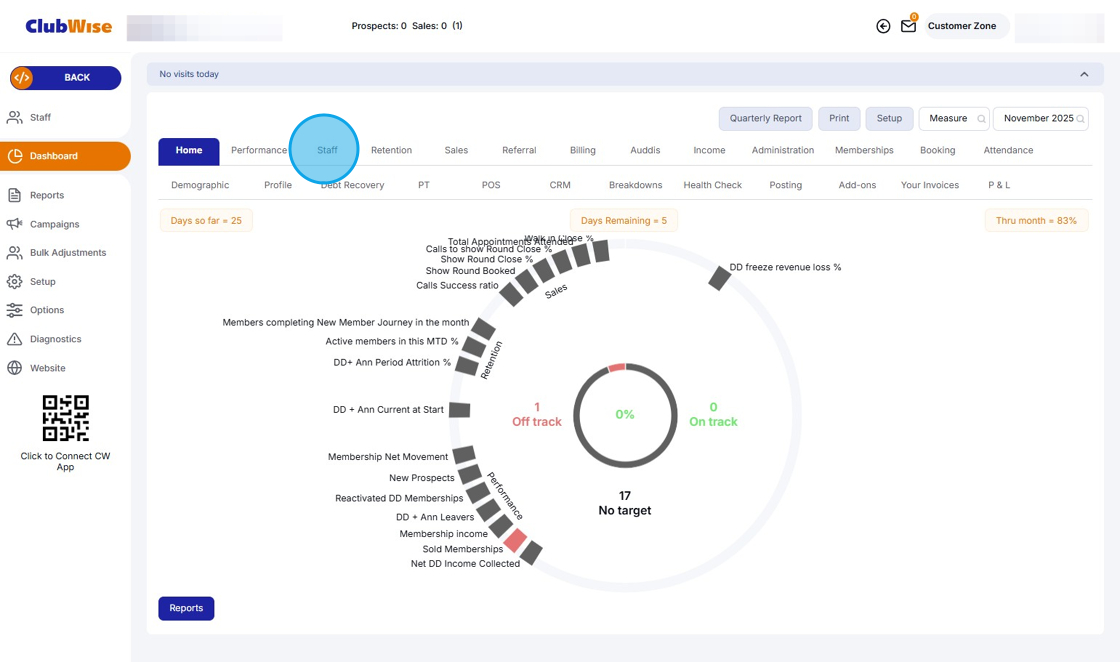Open Website globe icon
The width and height of the screenshot is (1120, 662).
pyautogui.click(x=15, y=368)
